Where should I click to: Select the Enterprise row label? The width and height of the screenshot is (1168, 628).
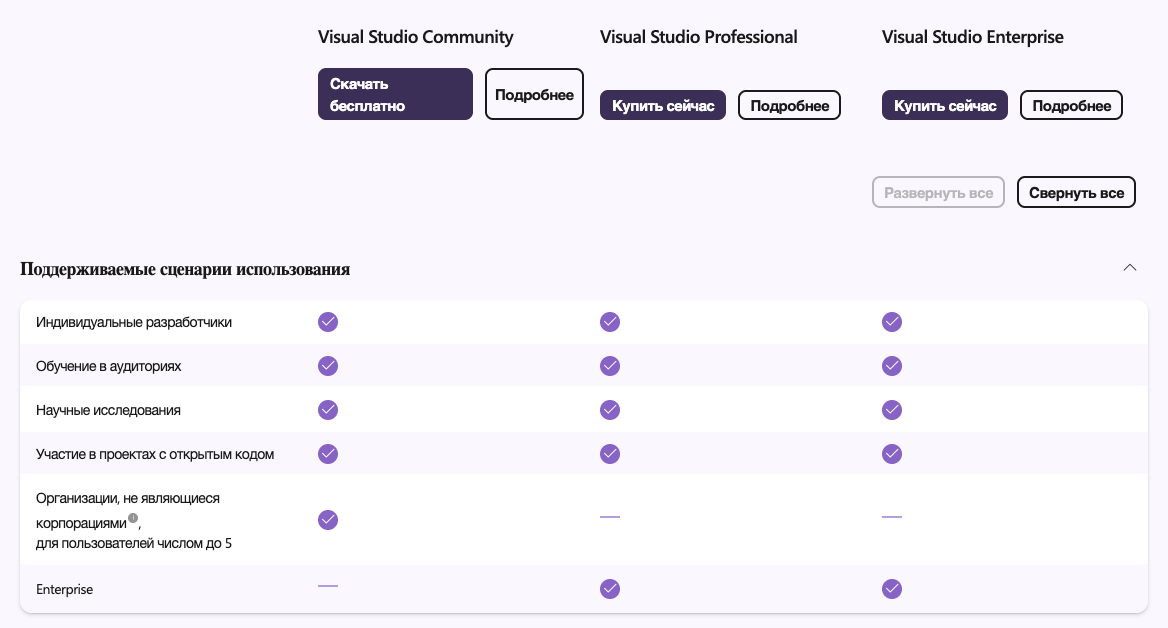(x=65, y=589)
